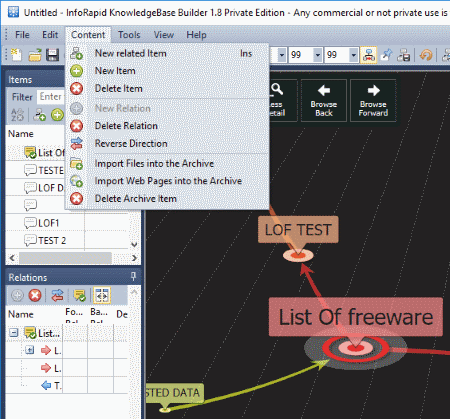Open the second 99 combo box dropdown arrow
450x419 pixels.
pos(353,55)
